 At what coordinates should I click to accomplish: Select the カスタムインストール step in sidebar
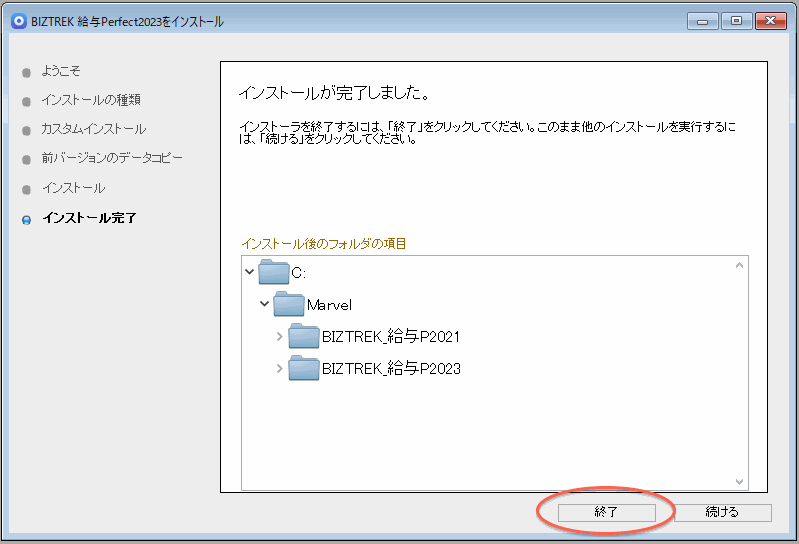click(x=93, y=129)
